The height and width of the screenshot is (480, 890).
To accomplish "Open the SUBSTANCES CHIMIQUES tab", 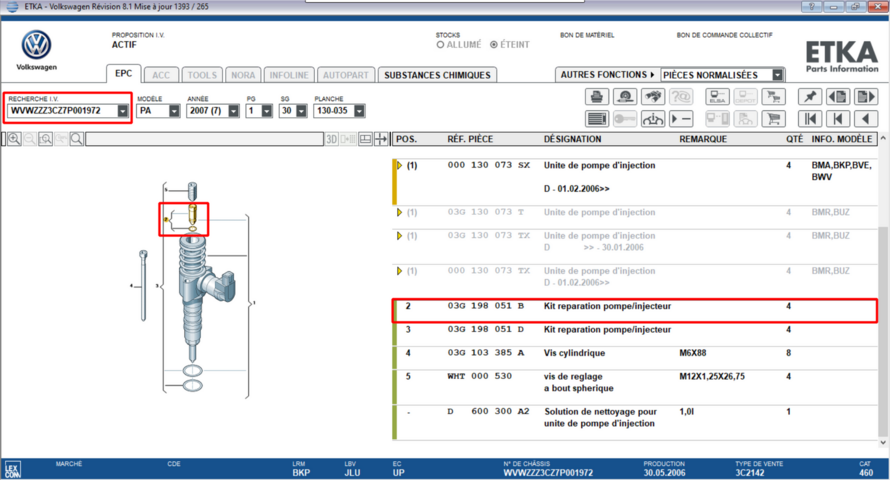I will (x=437, y=75).
